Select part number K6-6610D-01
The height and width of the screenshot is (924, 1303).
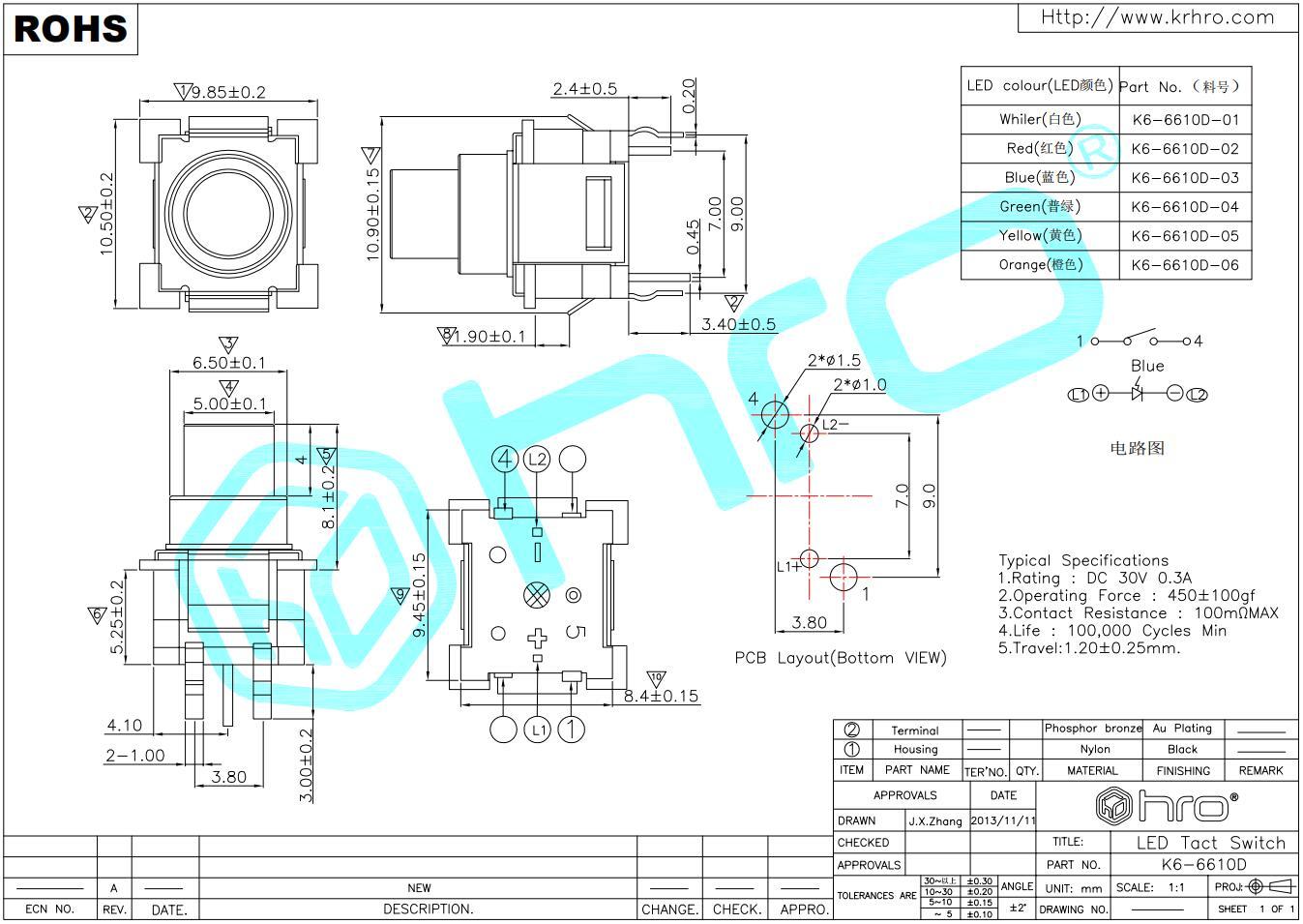pos(1185,120)
